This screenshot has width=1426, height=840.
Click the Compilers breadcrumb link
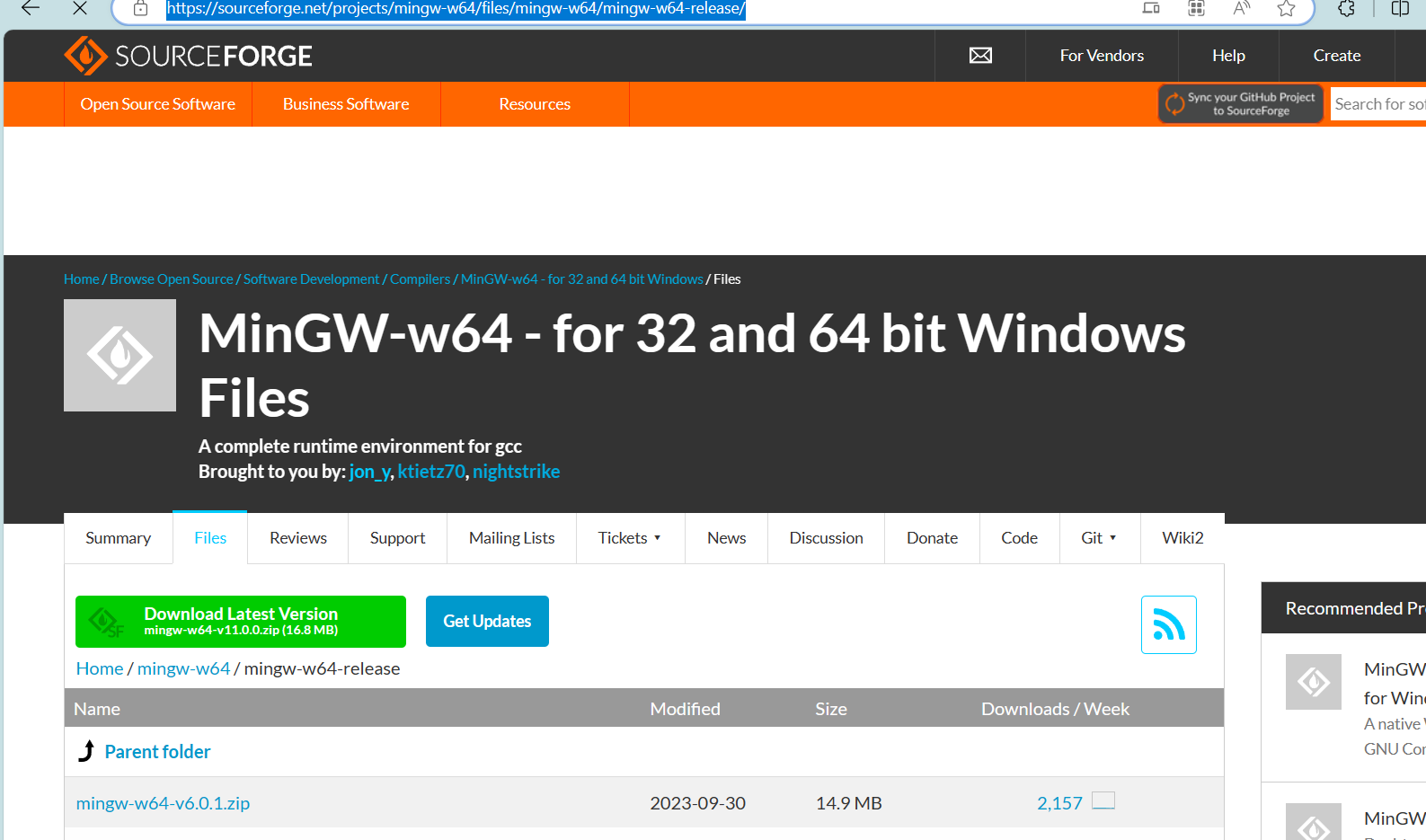tap(421, 279)
